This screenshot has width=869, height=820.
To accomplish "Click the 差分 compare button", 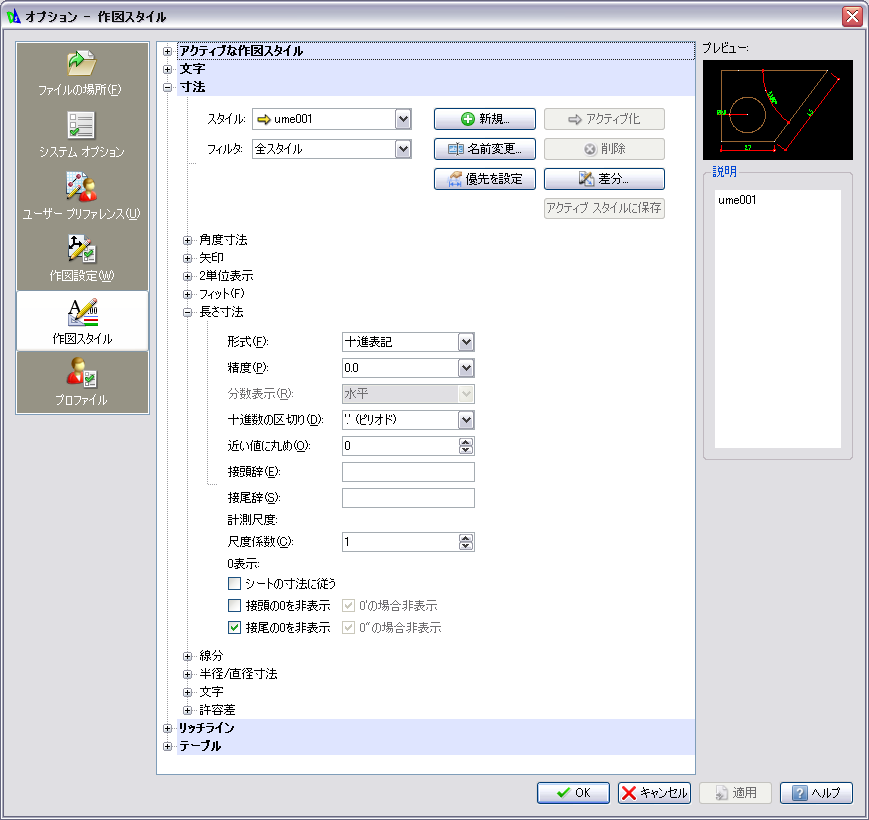I will [604, 178].
